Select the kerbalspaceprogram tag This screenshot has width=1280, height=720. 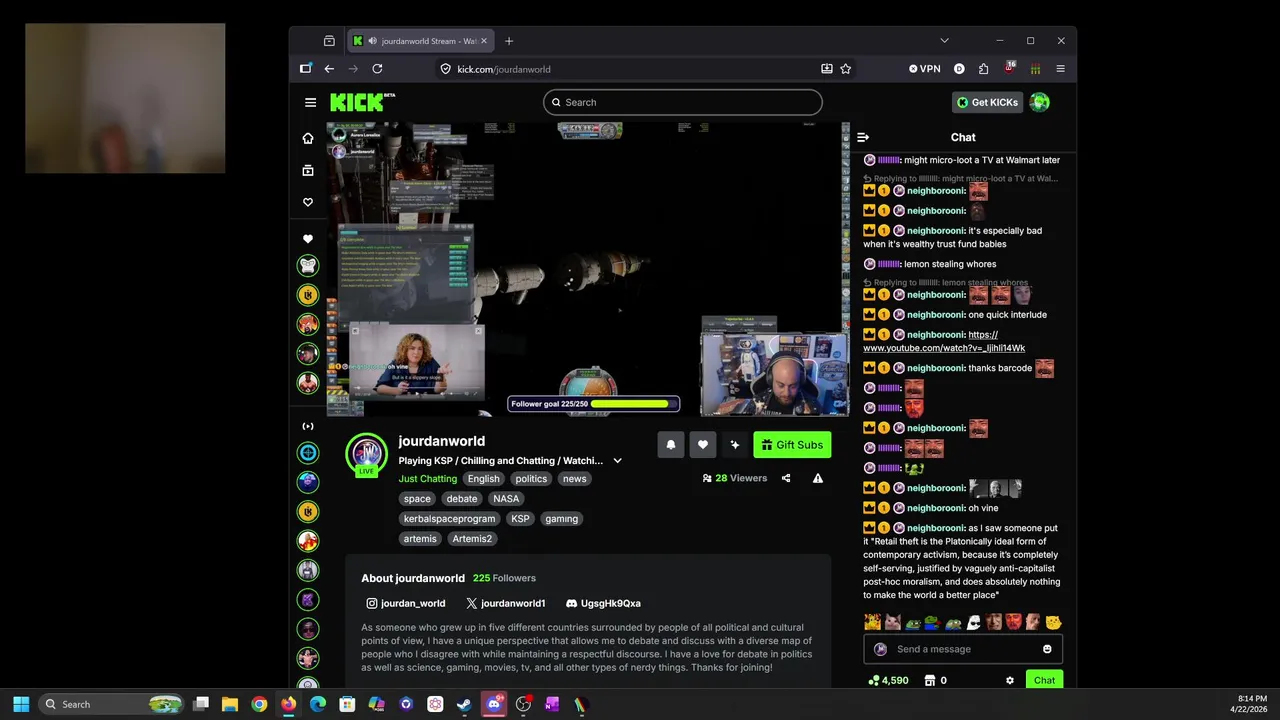pos(449,519)
